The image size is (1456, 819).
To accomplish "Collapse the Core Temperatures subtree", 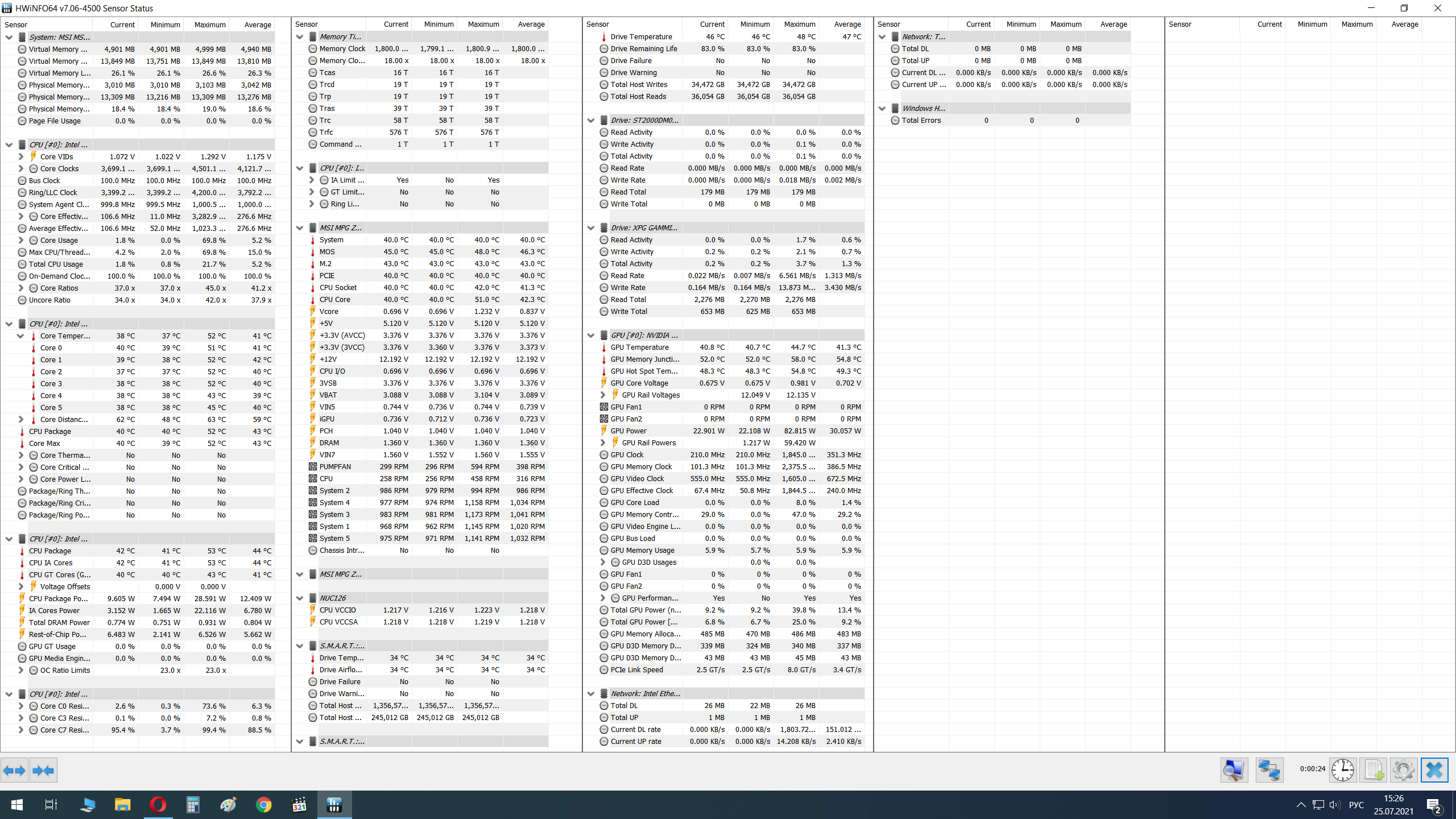I will pyautogui.click(x=21, y=336).
